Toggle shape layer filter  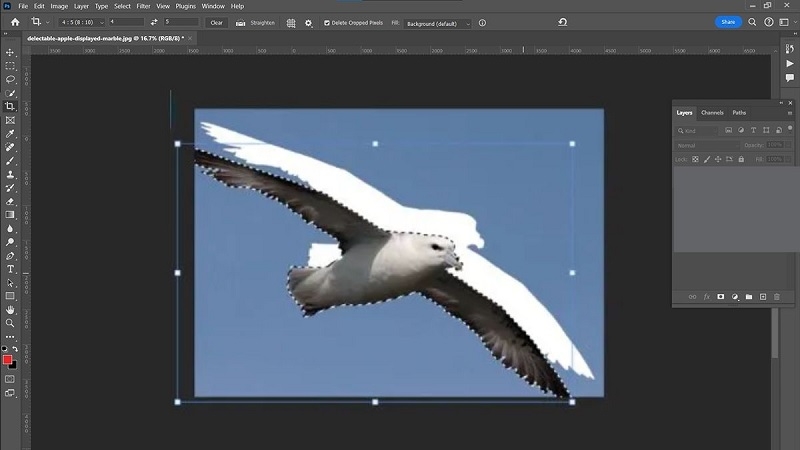[x=766, y=131]
